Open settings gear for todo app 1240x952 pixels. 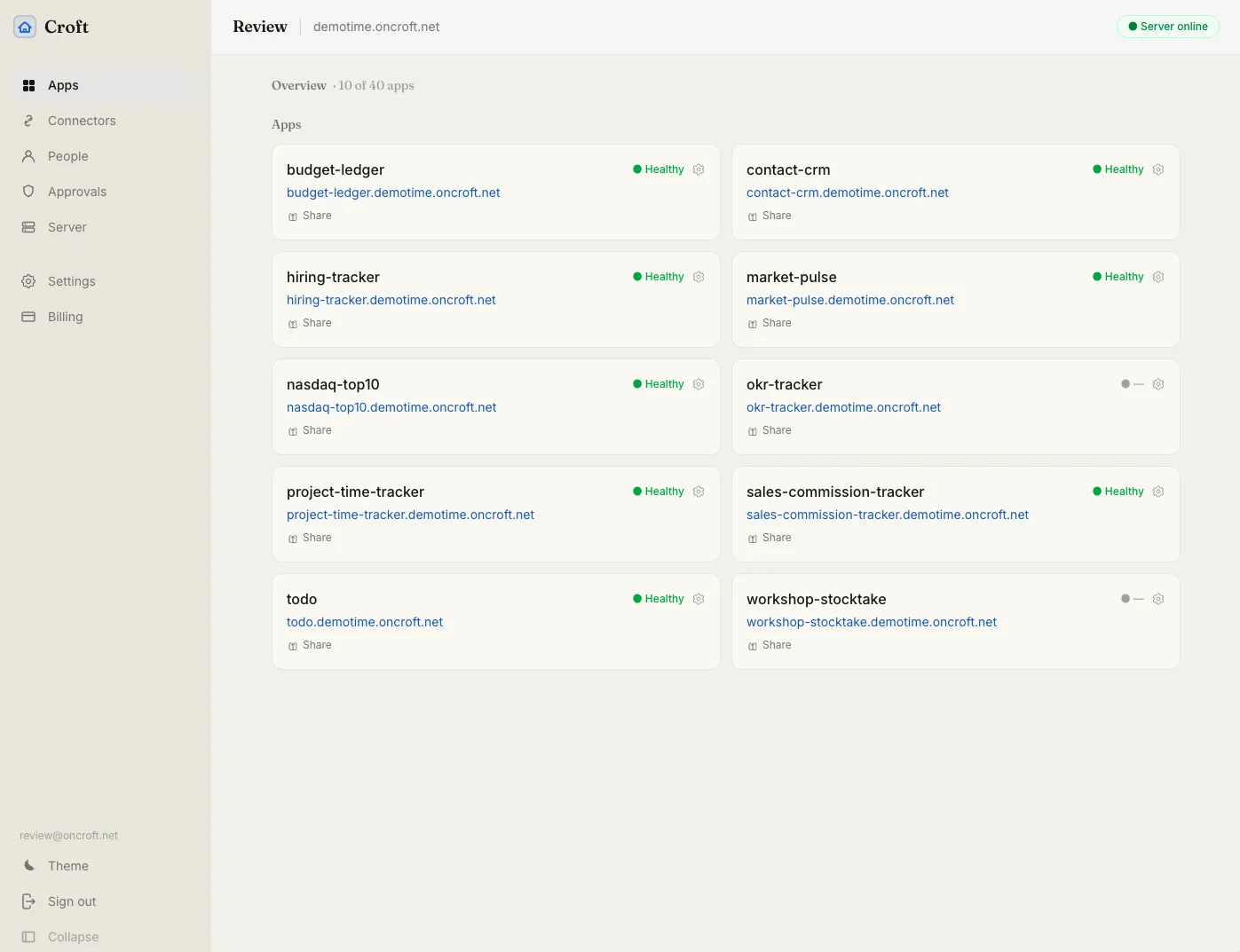[699, 599]
